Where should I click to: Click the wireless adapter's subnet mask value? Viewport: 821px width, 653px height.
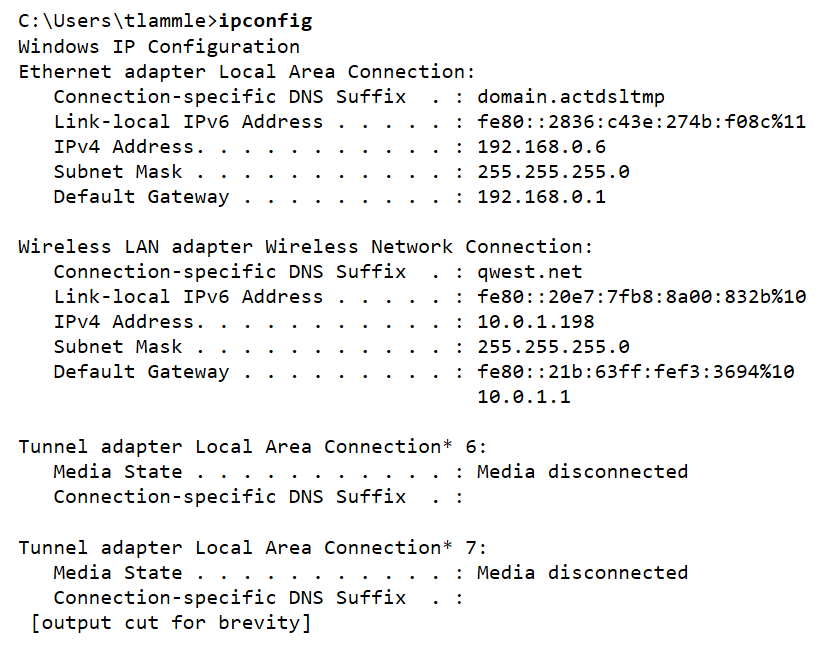(553, 347)
